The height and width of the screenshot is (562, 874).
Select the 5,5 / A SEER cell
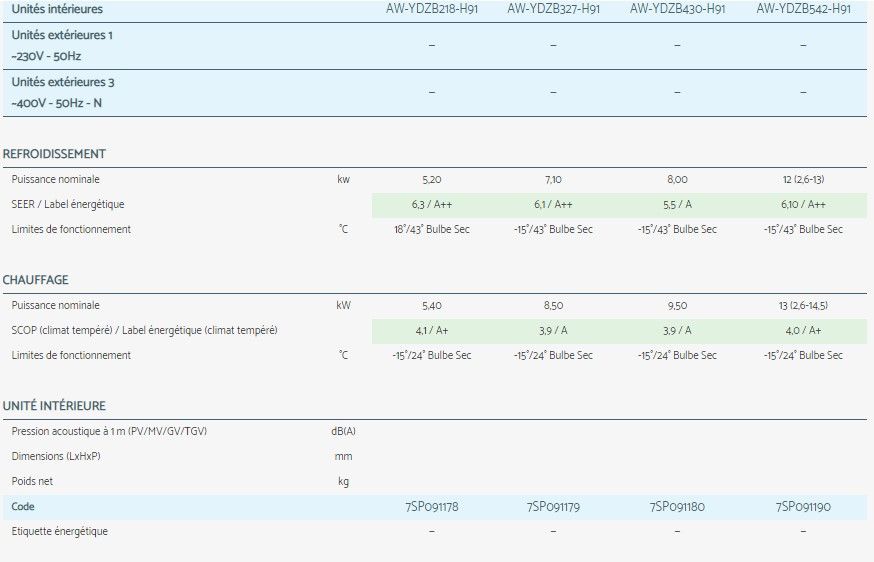677,205
